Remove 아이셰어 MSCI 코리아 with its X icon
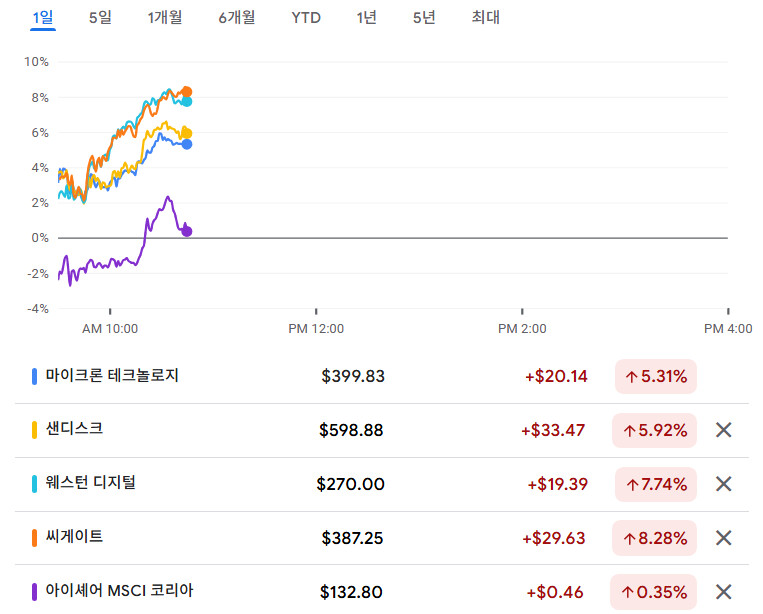 (724, 592)
